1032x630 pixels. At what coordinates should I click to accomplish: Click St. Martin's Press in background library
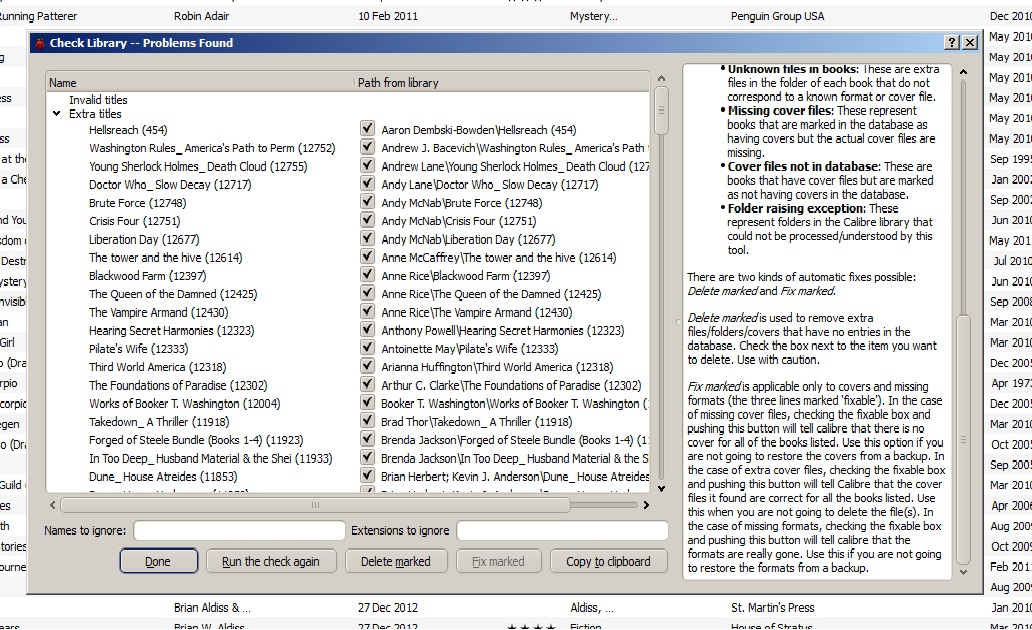[773, 608]
